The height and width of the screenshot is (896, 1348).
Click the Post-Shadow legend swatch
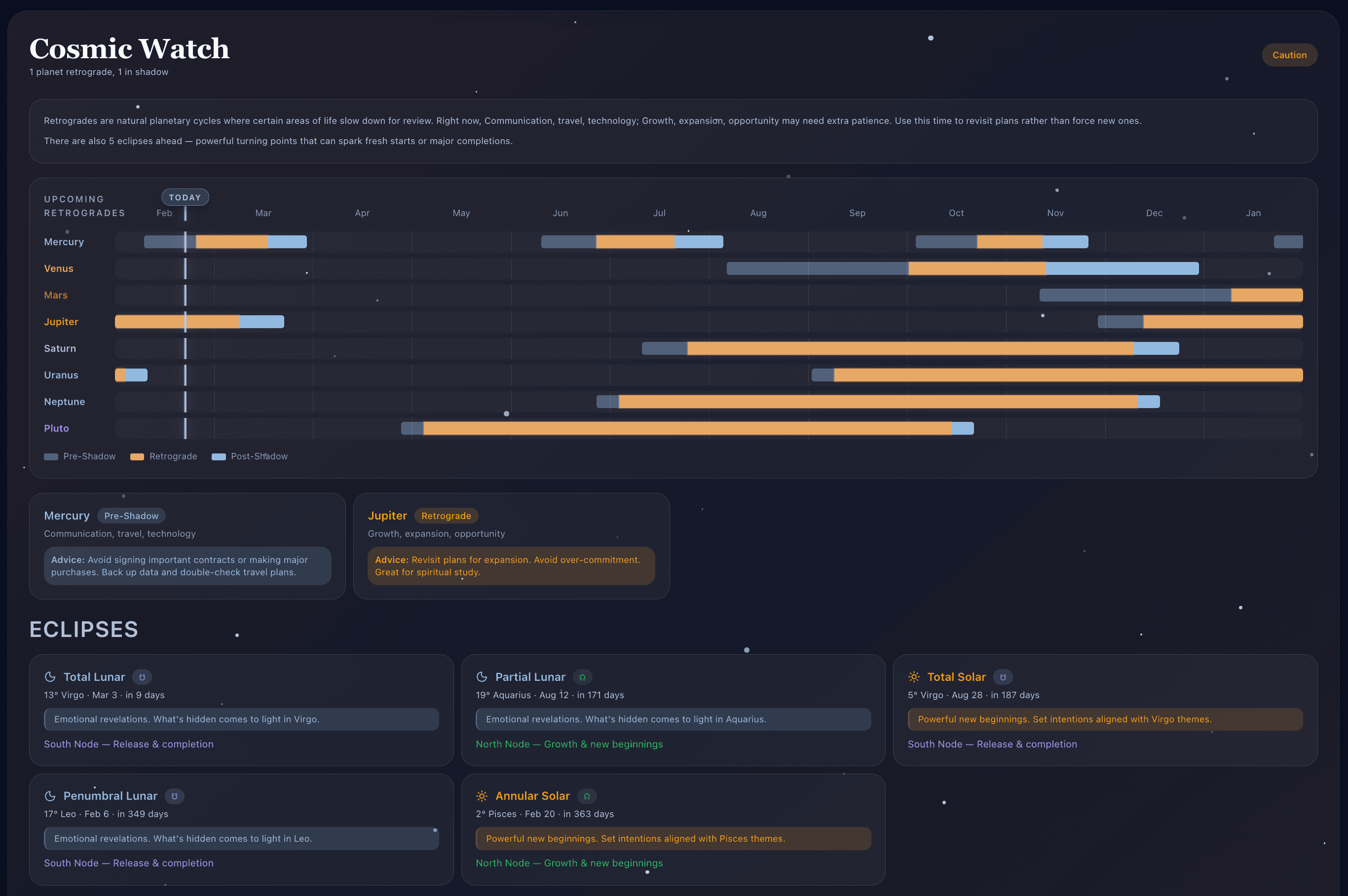pyautogui.click(x=218, y=456)
